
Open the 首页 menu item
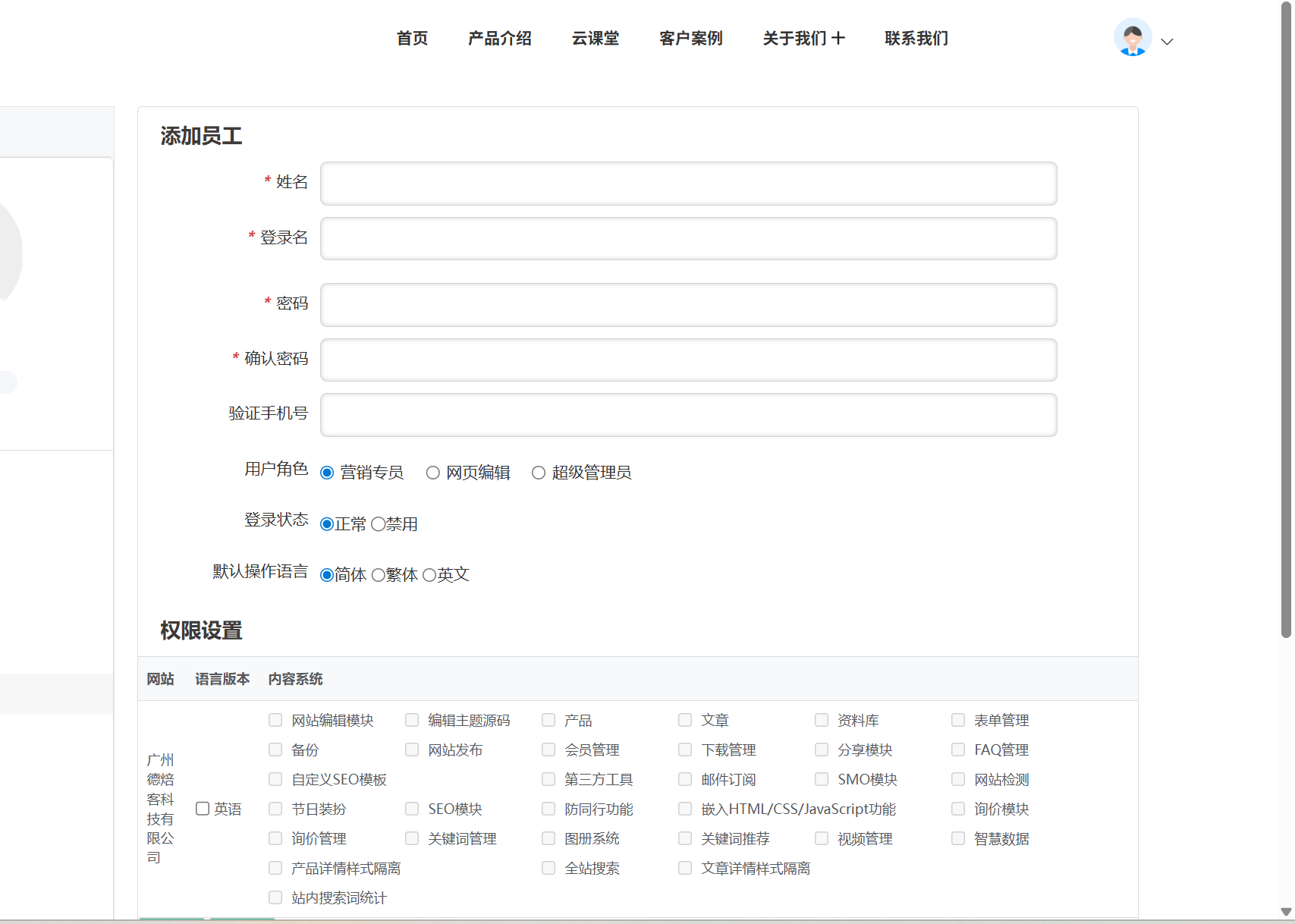412,38
